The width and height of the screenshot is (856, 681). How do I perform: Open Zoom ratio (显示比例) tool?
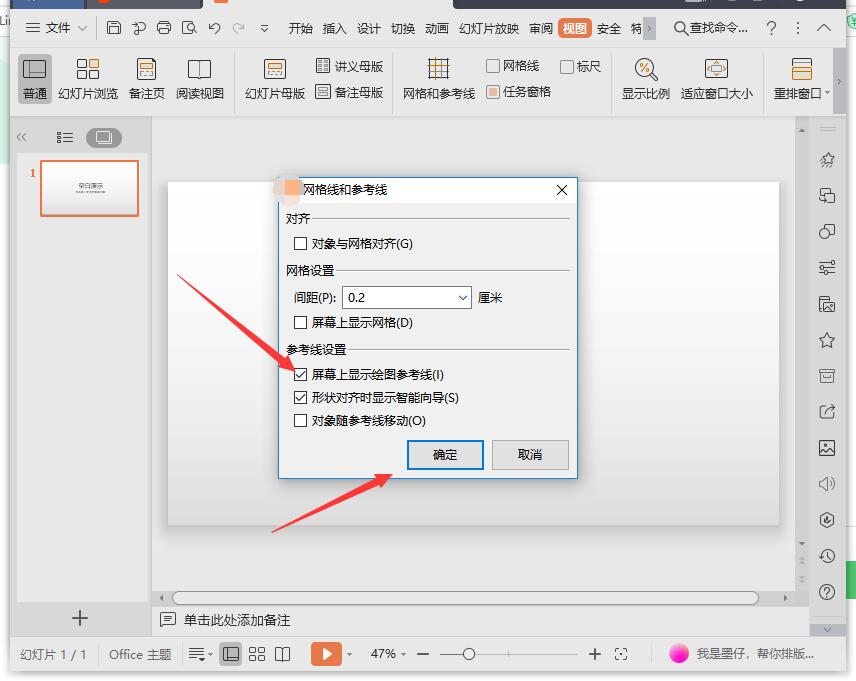click(x=645, y=78)
